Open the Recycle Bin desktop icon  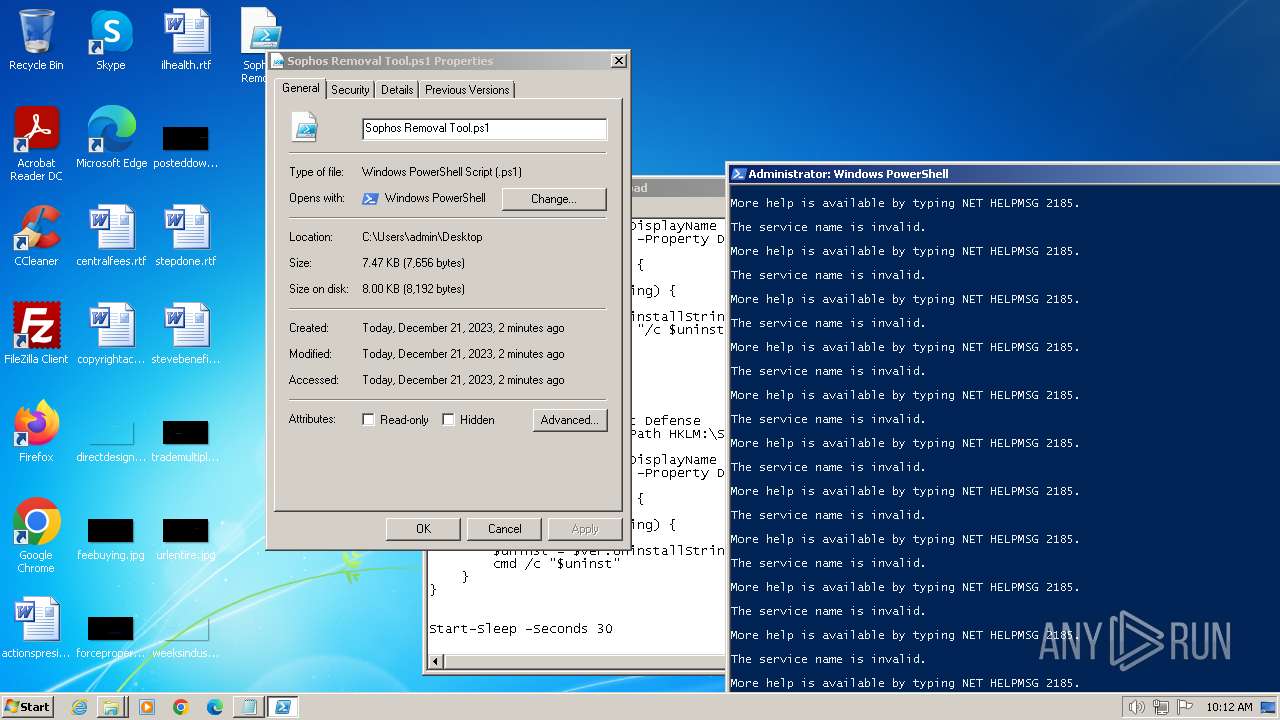[x=36, y=40]
